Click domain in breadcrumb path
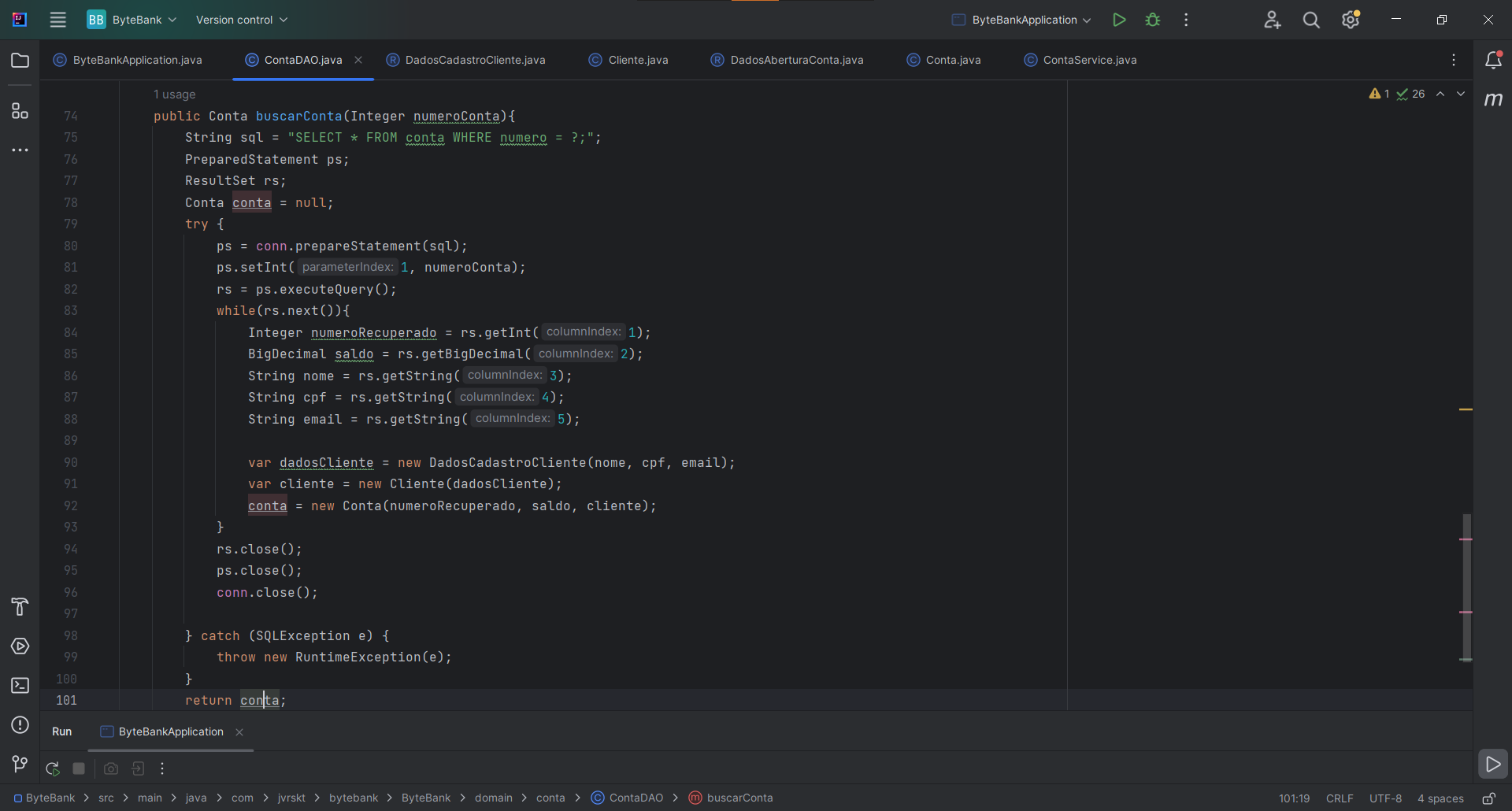 pos(494,798)
